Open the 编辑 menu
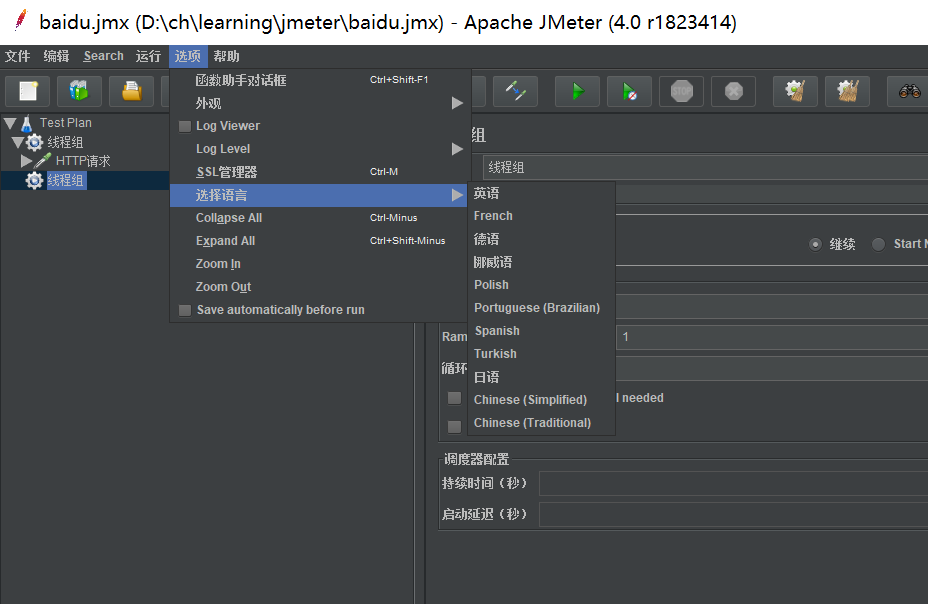 56,56
